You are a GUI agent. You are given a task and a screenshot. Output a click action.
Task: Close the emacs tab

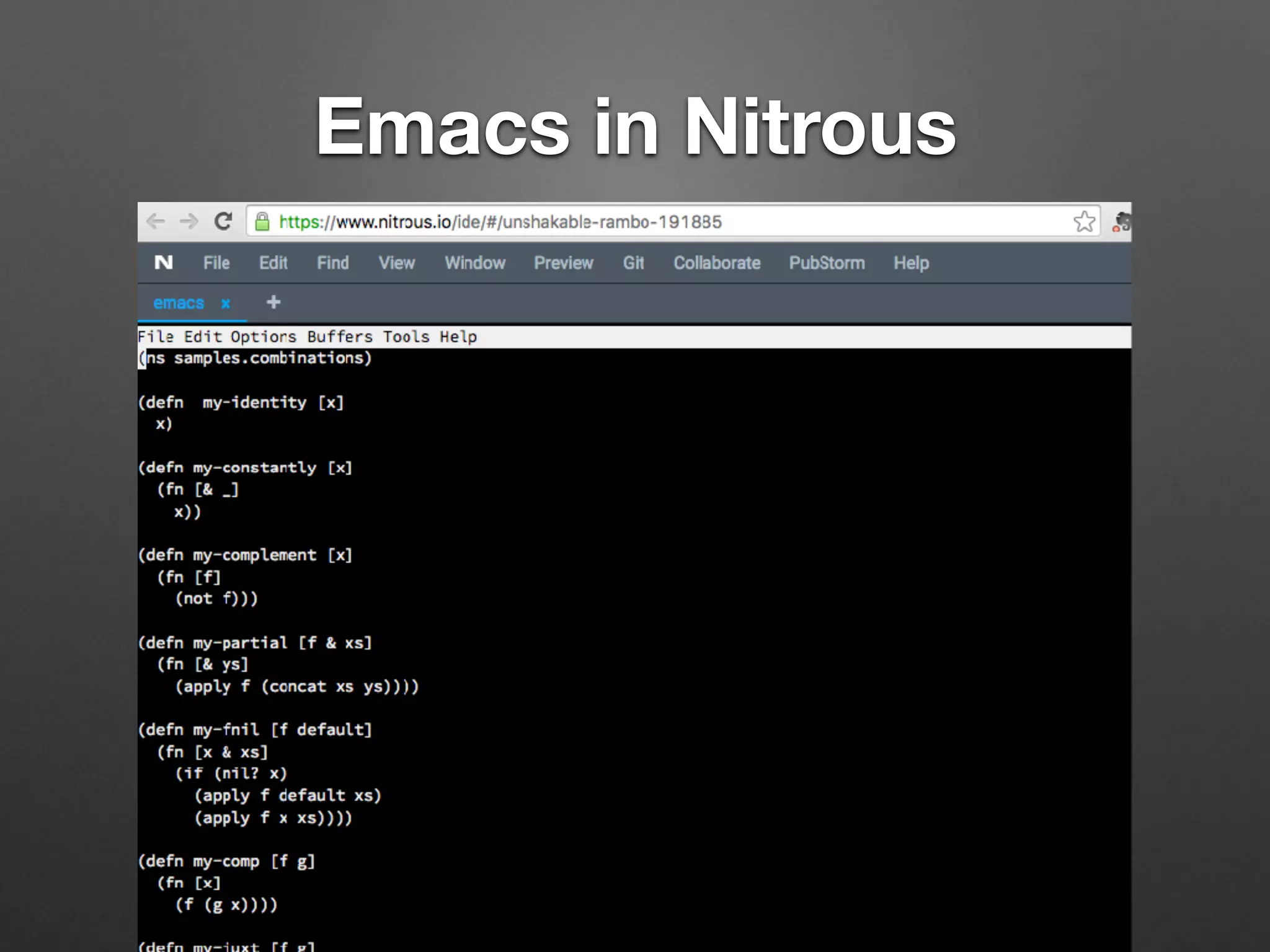tap(226, 303)
